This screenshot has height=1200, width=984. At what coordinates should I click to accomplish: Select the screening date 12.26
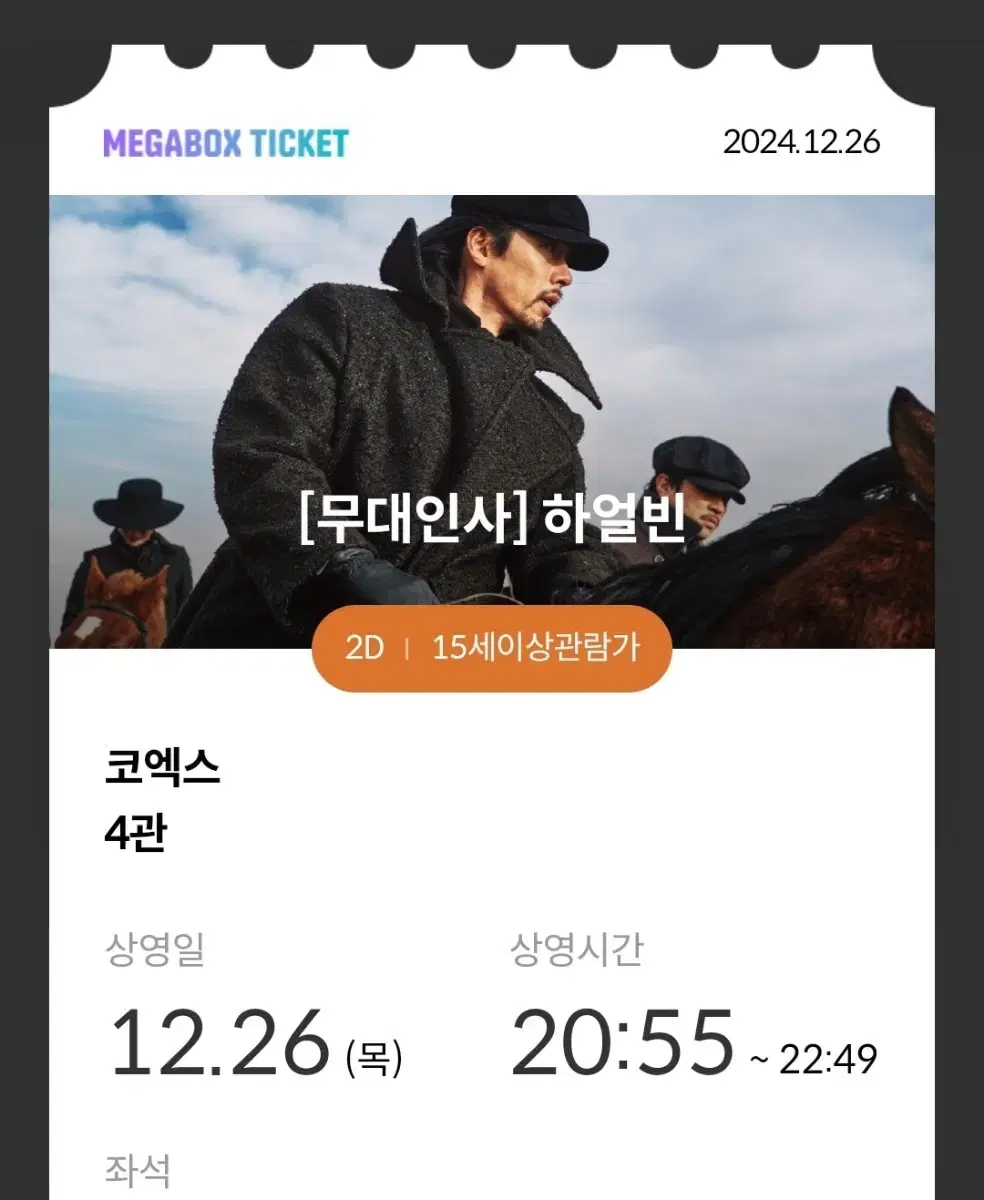coord(219,1042)
